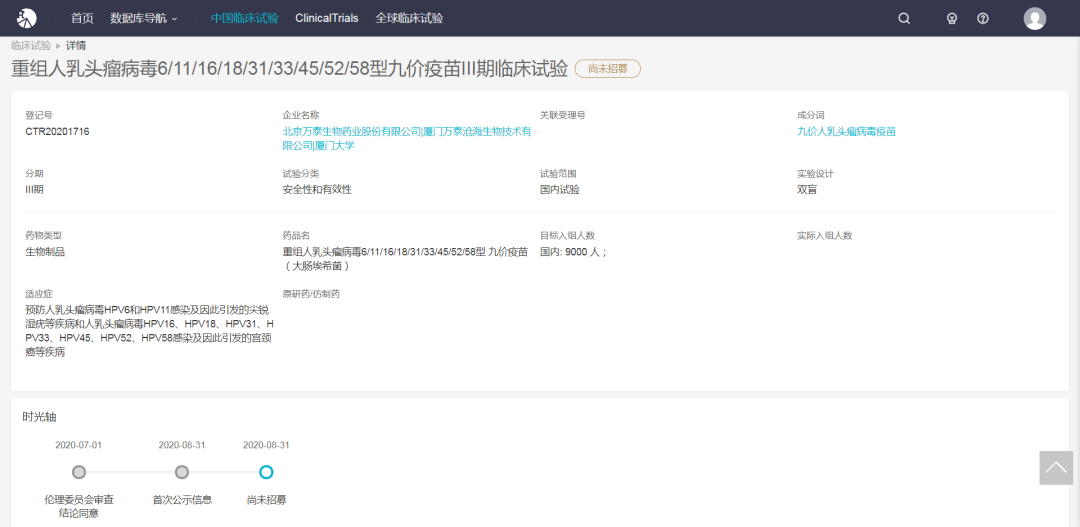Click the registration number CTR20201716
Viewport: 1080px width, 527px height.
(57, 131)
